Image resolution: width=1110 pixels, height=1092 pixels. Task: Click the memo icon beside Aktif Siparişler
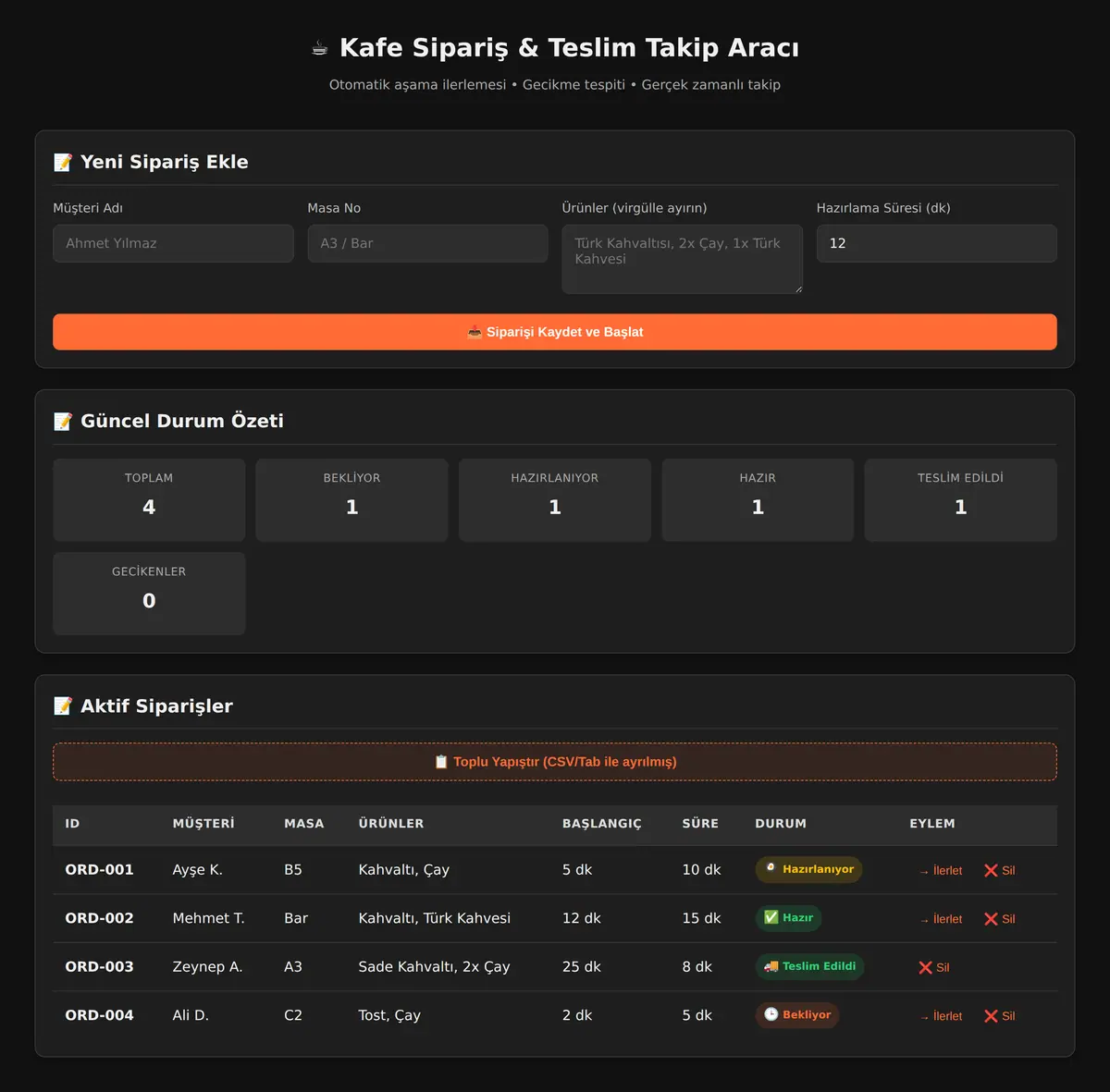point(63,706)
